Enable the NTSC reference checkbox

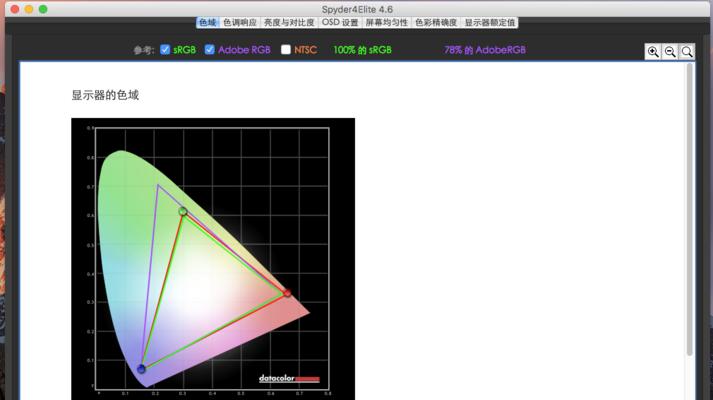tap(286, 50)
